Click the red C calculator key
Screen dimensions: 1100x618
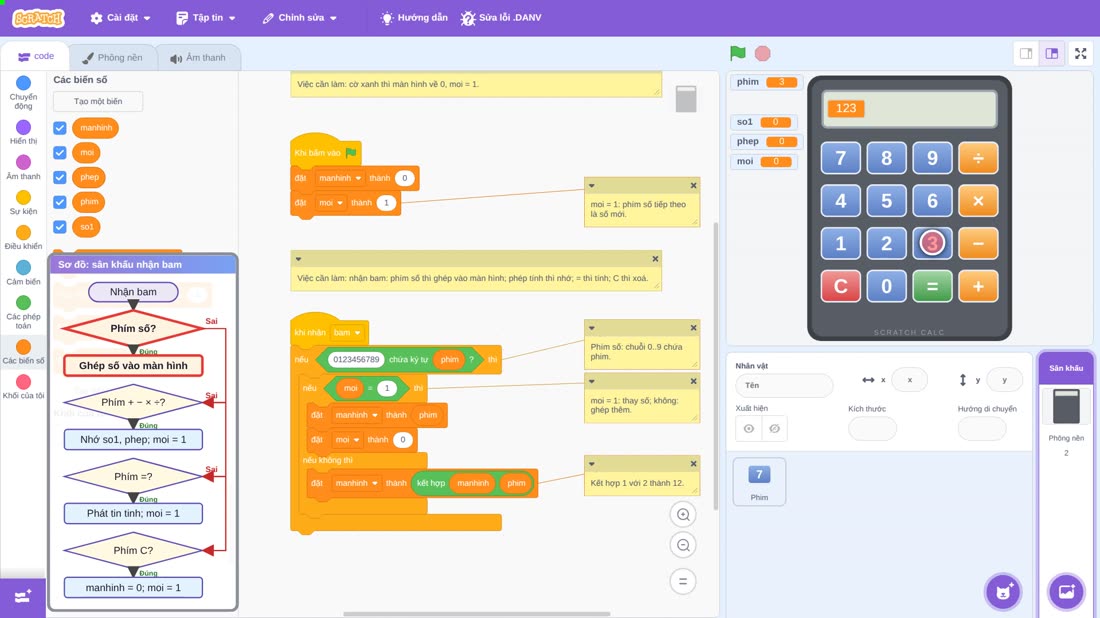840,286
